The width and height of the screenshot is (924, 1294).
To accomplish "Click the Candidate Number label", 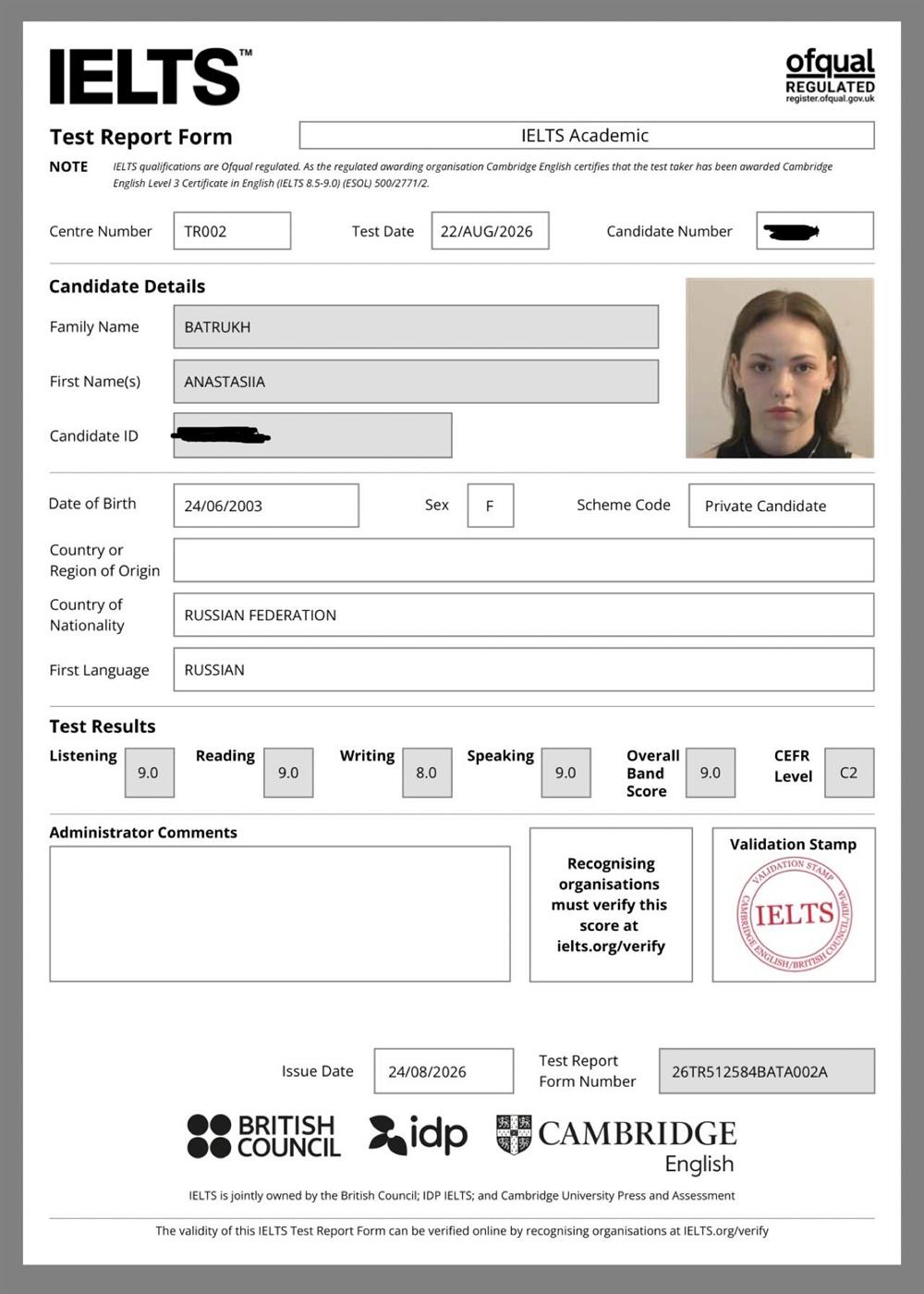I will pyautogui.click(x=669, y=231).
